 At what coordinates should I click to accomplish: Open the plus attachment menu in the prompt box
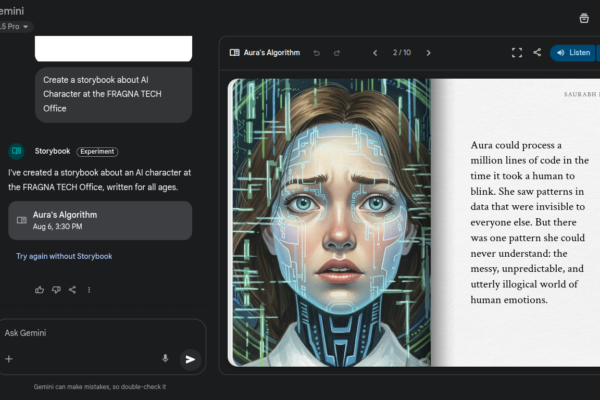click(x=9, y=358)
